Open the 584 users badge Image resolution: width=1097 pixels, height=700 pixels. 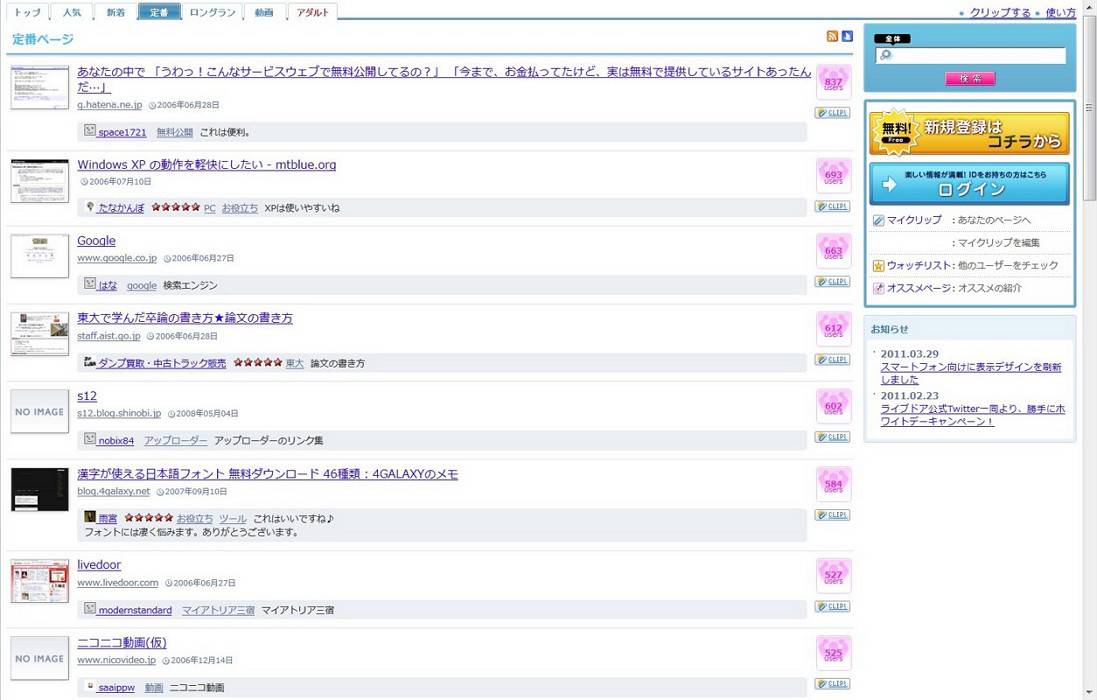pyautogui.click(x=833, y=484)
